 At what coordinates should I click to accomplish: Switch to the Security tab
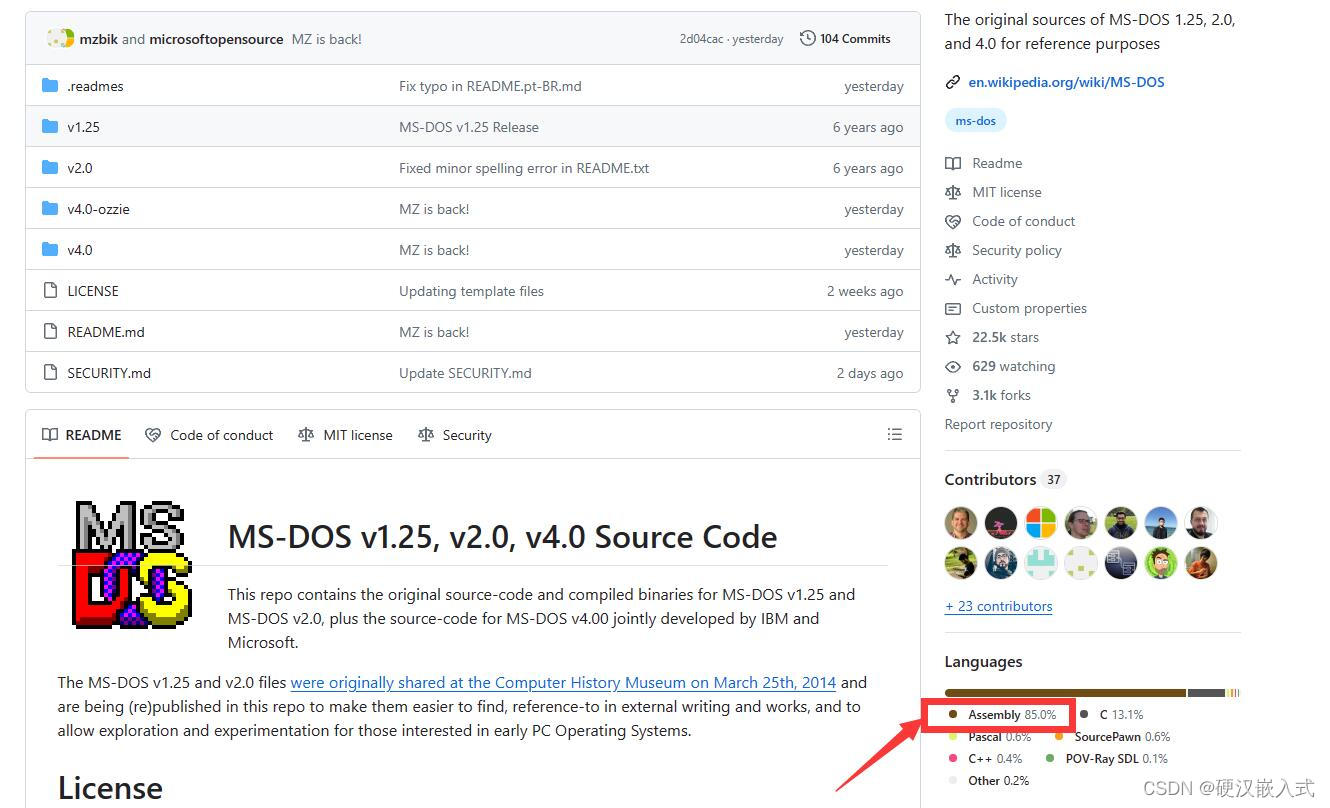click(455, 435)
